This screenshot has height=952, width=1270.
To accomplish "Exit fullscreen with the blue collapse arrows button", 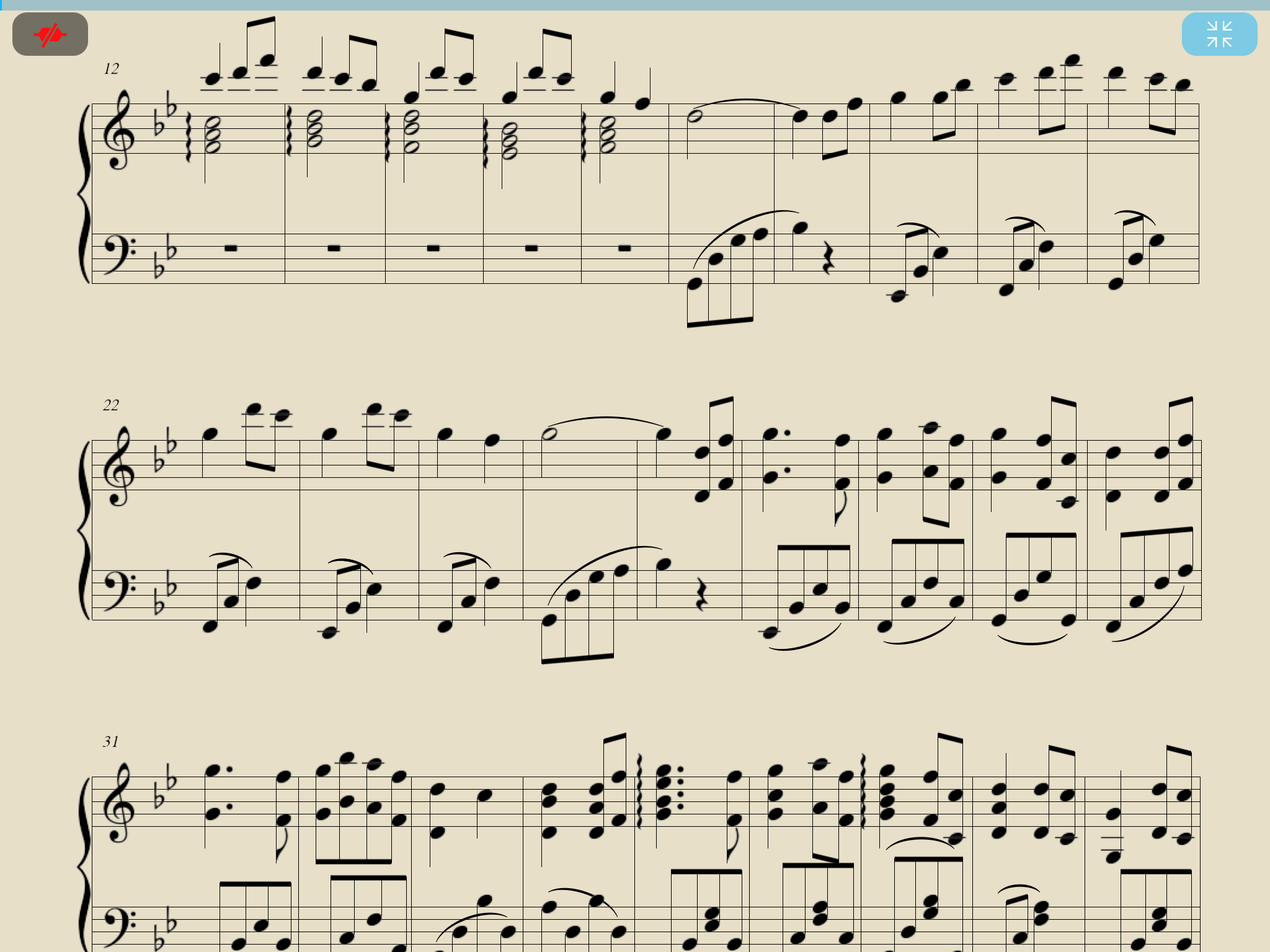I will 1219,34.
